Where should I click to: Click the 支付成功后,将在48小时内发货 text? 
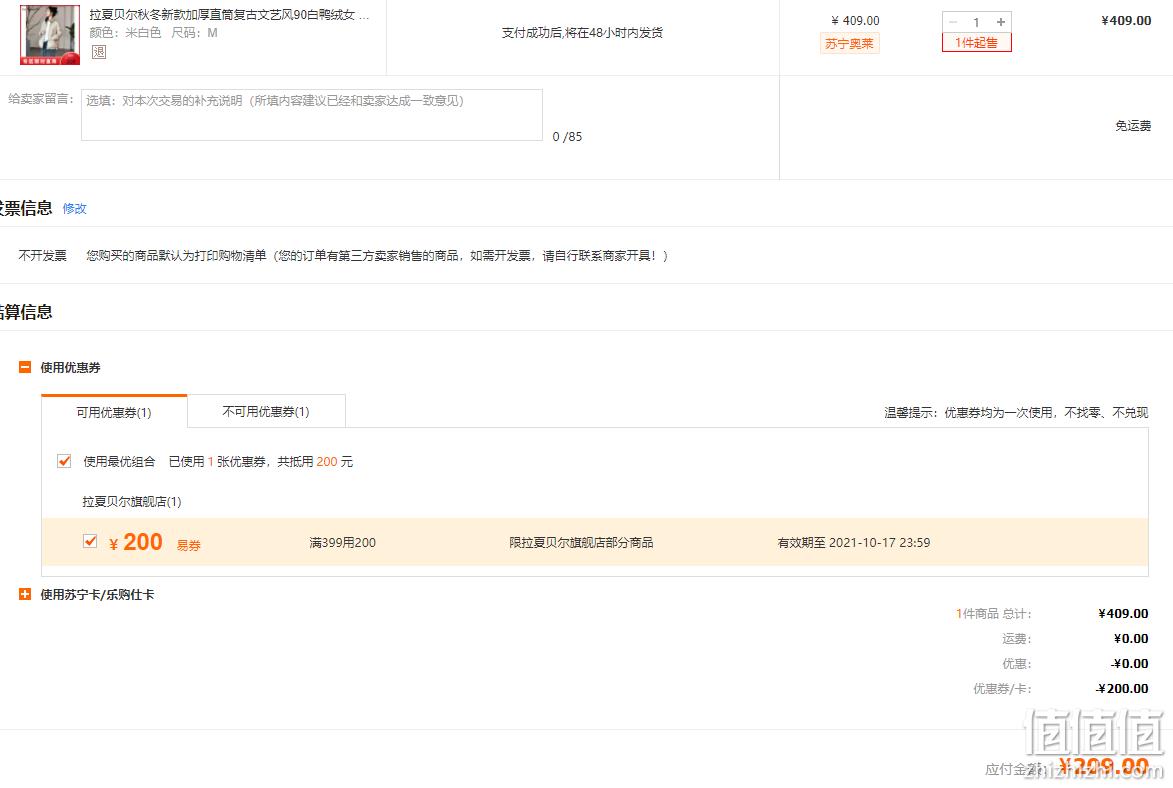point(582,33)
